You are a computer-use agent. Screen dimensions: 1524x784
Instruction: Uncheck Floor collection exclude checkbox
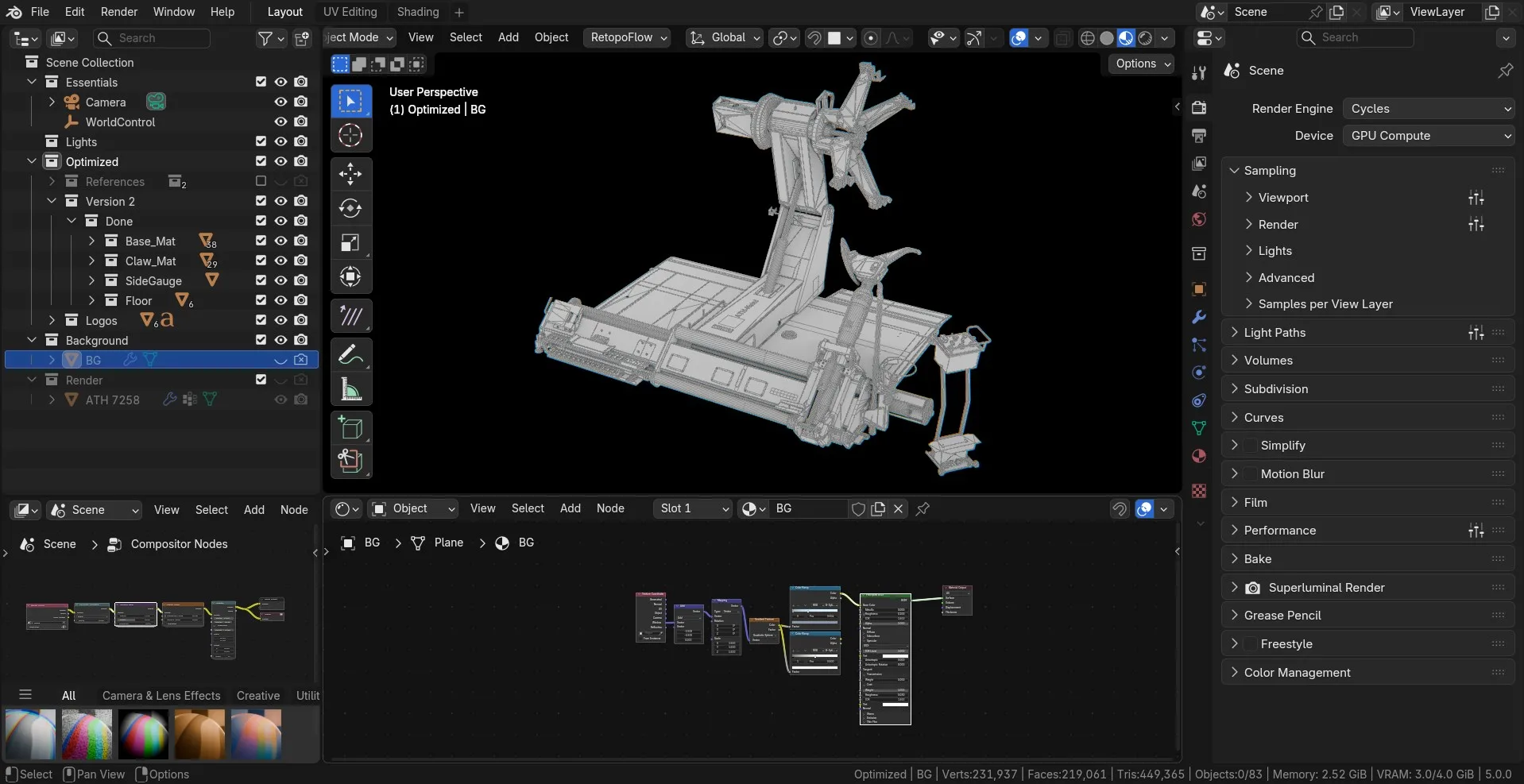coord(261,300)
